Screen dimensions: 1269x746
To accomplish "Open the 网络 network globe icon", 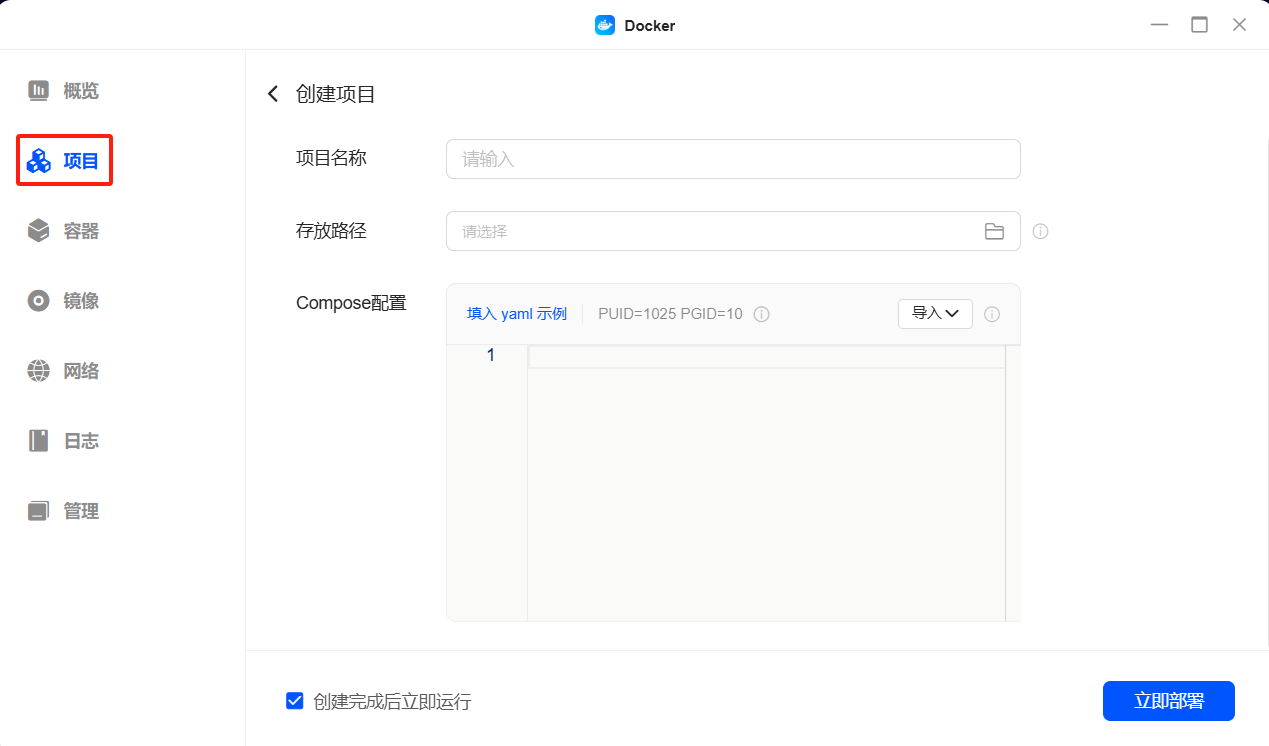I will tap(38, 371).
